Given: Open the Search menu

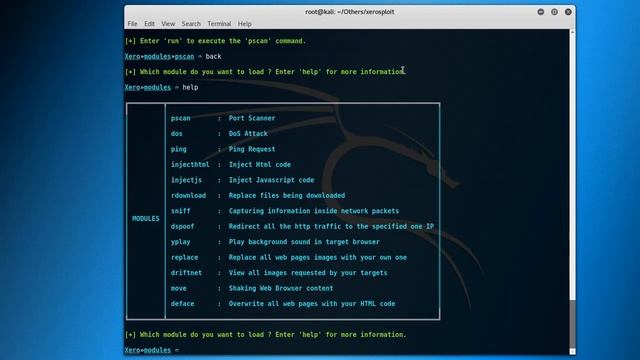Looking at the screenshot, I should click(x=191, y=24).
